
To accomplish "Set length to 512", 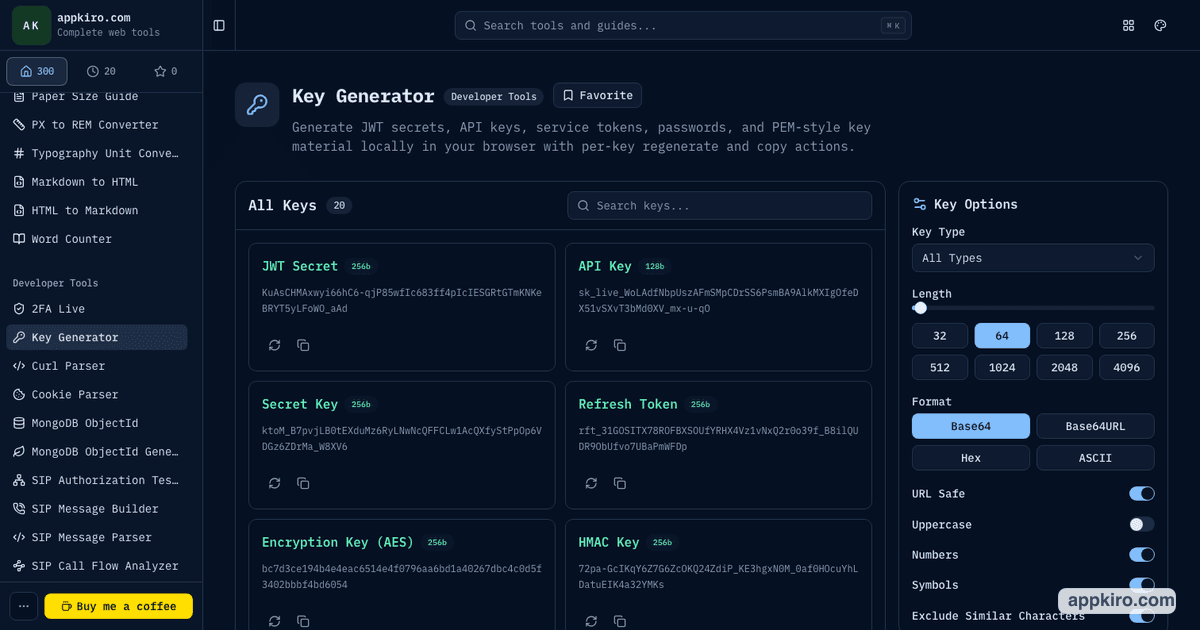I will tap(940, 367).
